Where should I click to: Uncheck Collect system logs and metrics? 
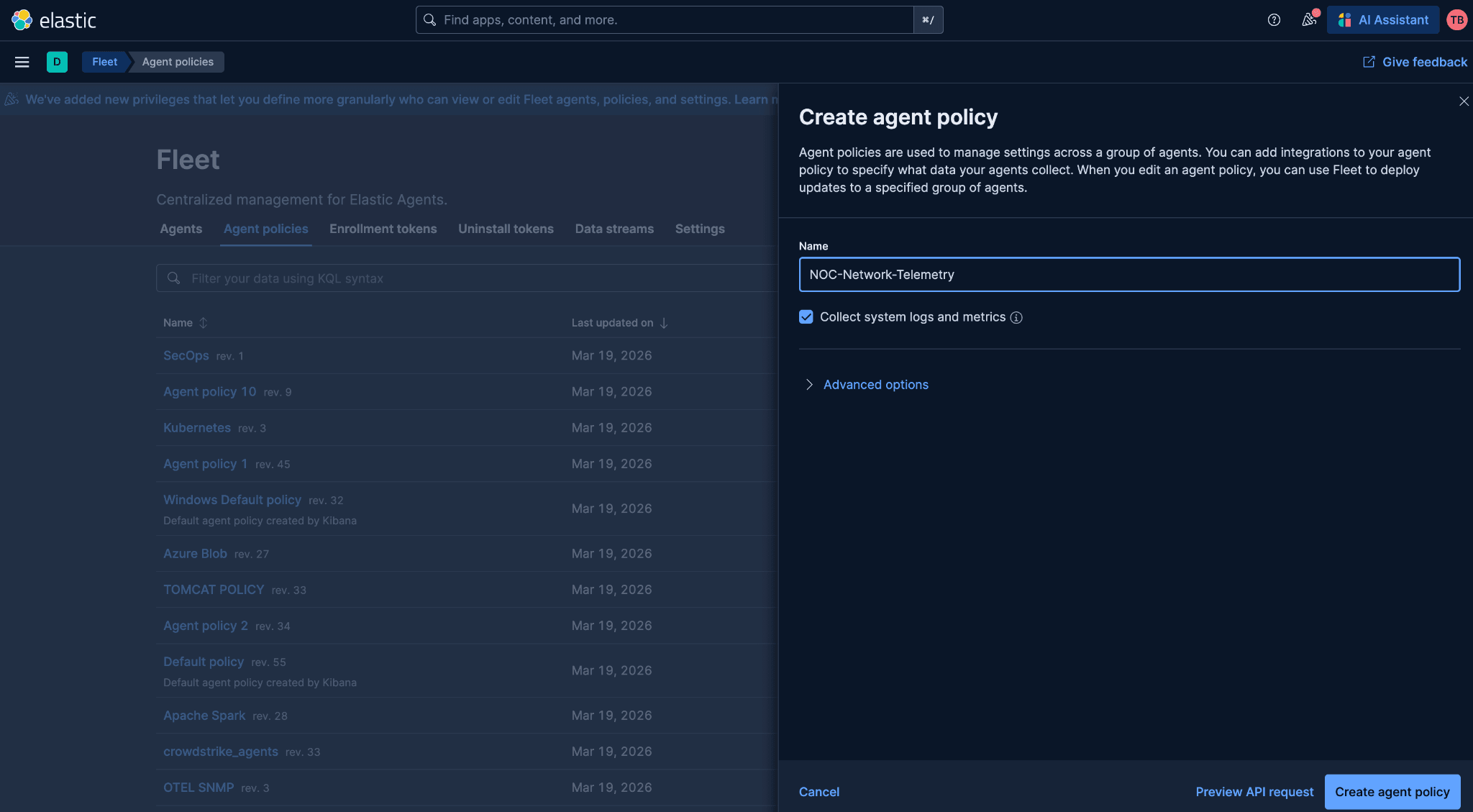click(x=806, y=317)
